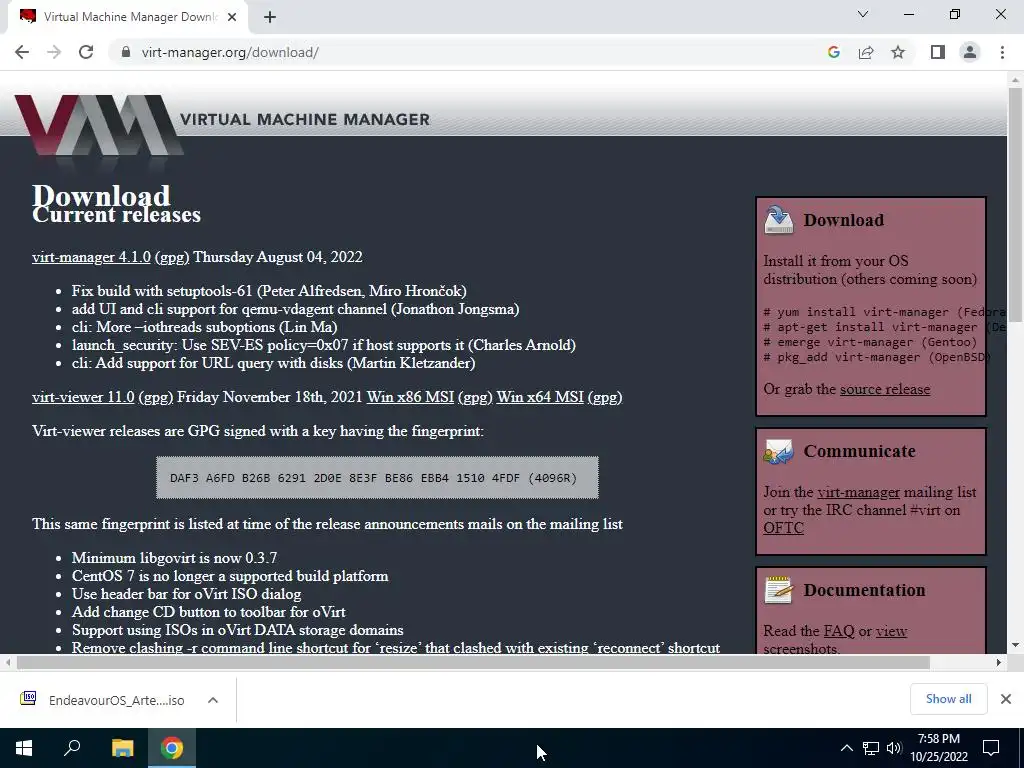Open the gpg link after virt-viewer 11.0
1024x768 pixels.
tap(155, 396)
